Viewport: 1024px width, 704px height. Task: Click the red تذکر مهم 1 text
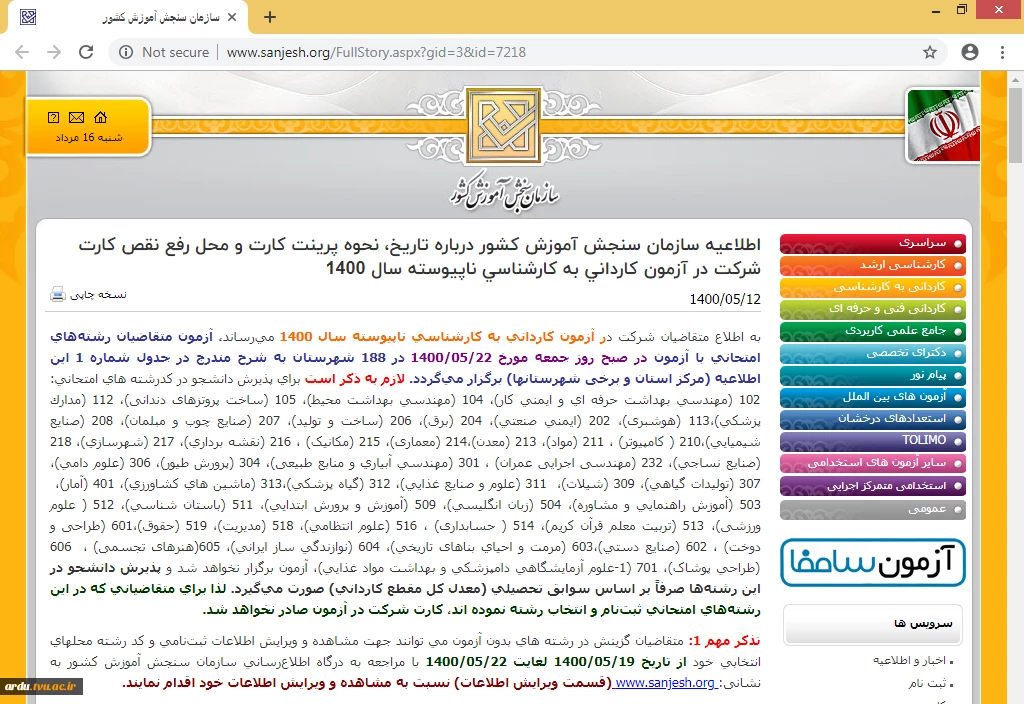click(x=724, y=641)
